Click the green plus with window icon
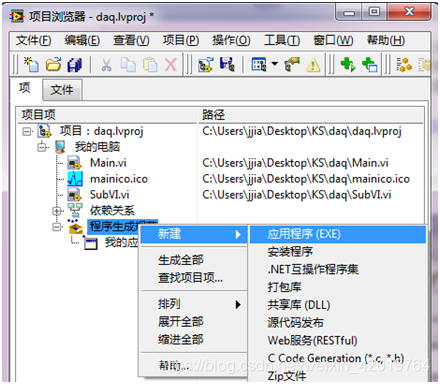The height and width of the screenshot is (384, 440). 369,64
